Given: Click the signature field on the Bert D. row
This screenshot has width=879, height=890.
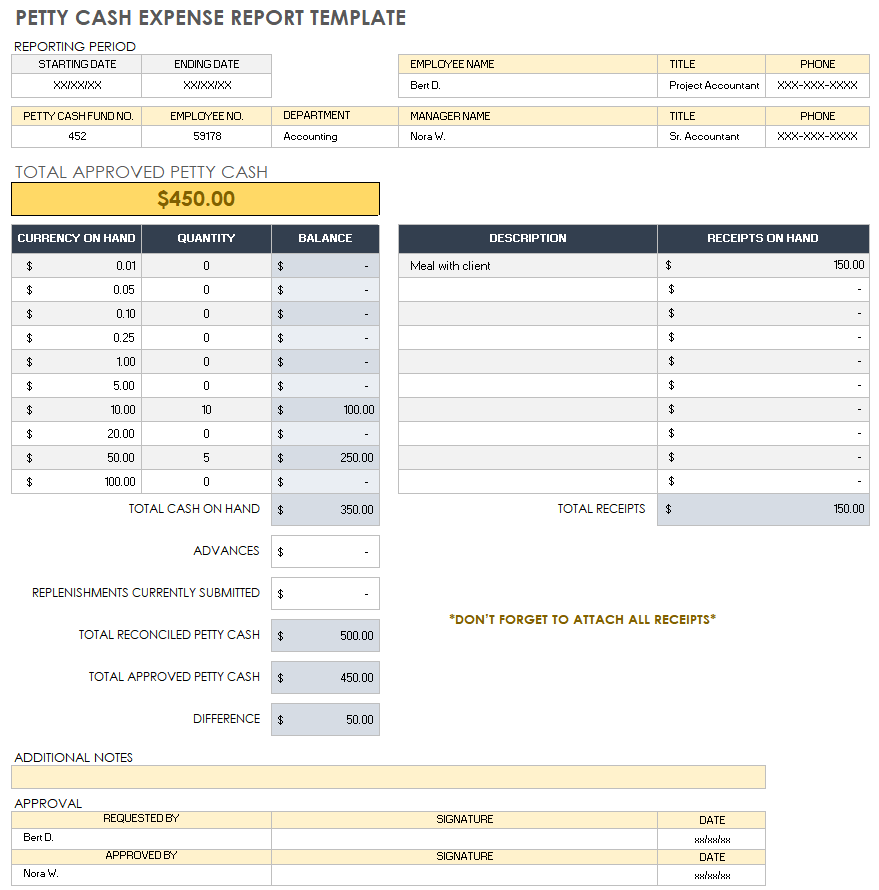Looking at the screenshot, I should click(464, 838).
